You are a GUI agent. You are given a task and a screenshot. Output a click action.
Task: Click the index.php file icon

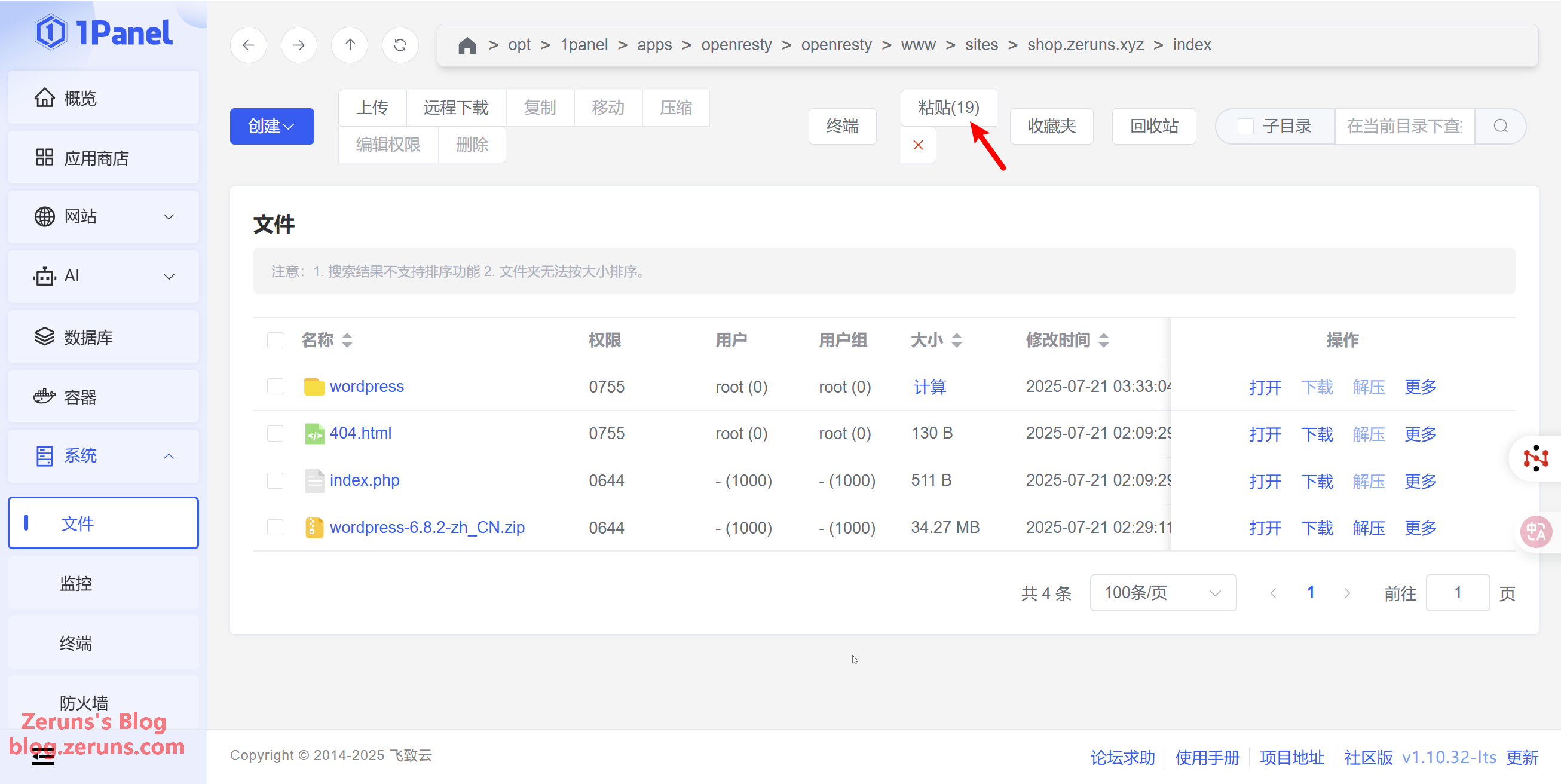click(x=314, y=480)
